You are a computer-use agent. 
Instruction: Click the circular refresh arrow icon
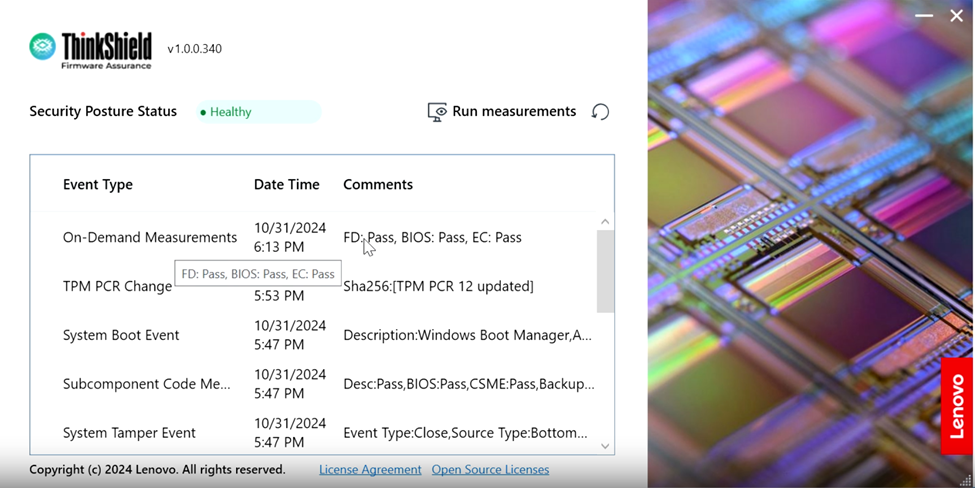pos(600,112)
